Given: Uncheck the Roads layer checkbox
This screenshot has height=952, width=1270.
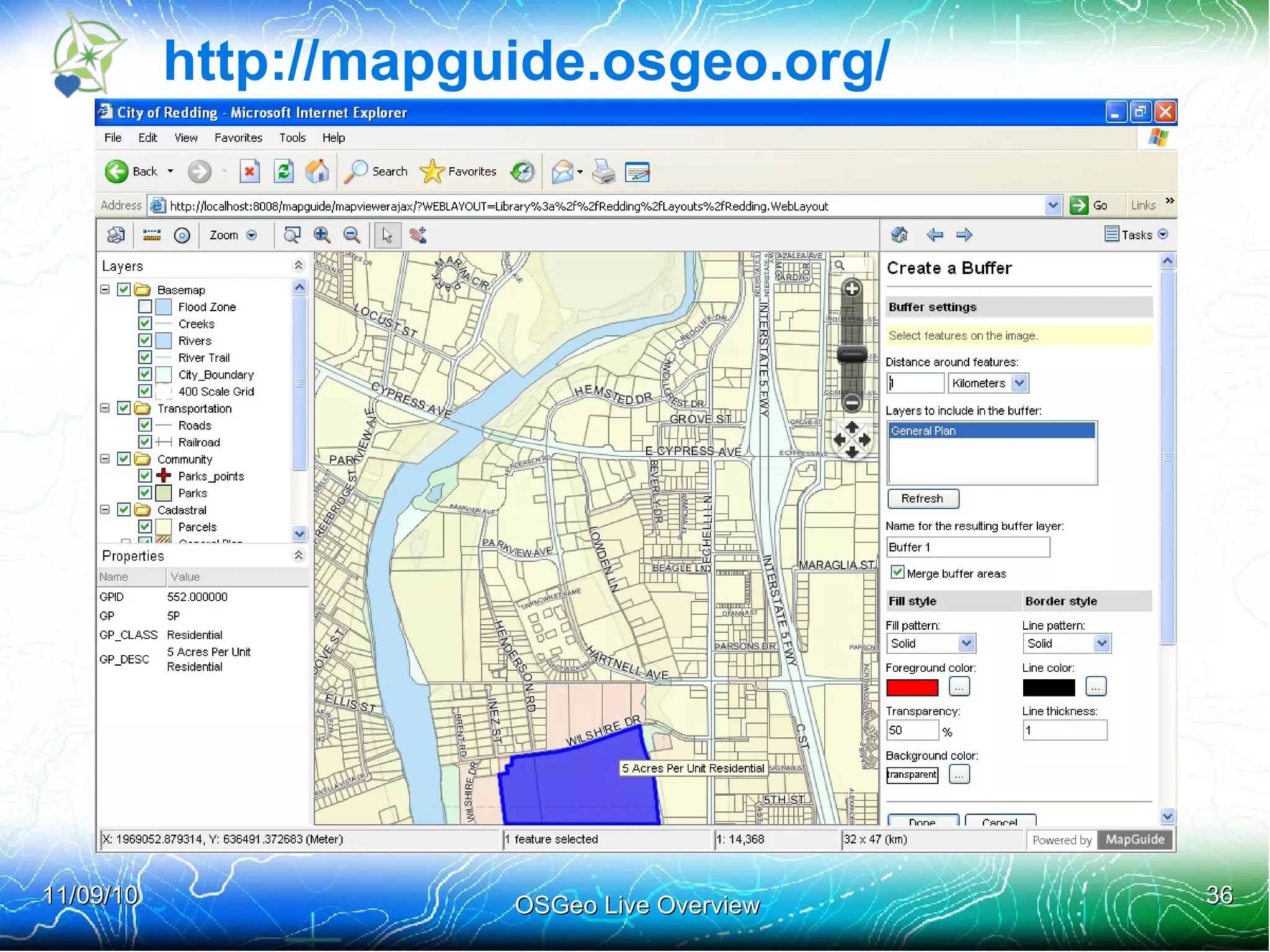Looking at the screenshot, I should click(x=145, y=425).
